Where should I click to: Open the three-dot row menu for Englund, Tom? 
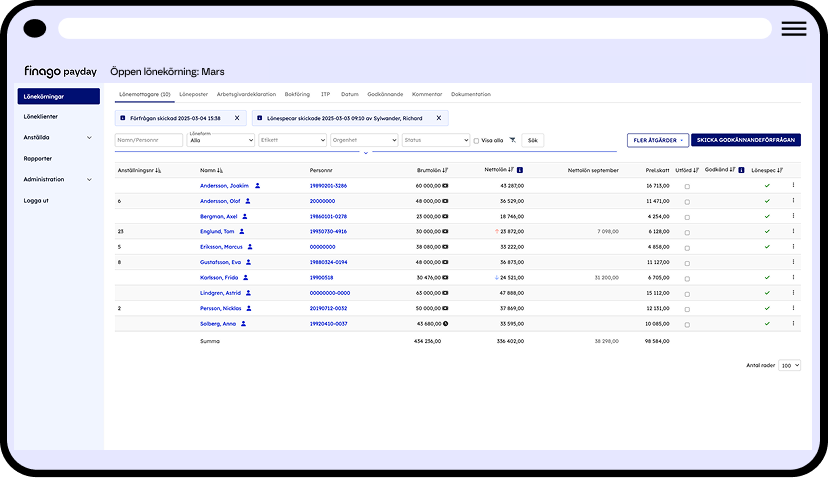pos(793,231)
